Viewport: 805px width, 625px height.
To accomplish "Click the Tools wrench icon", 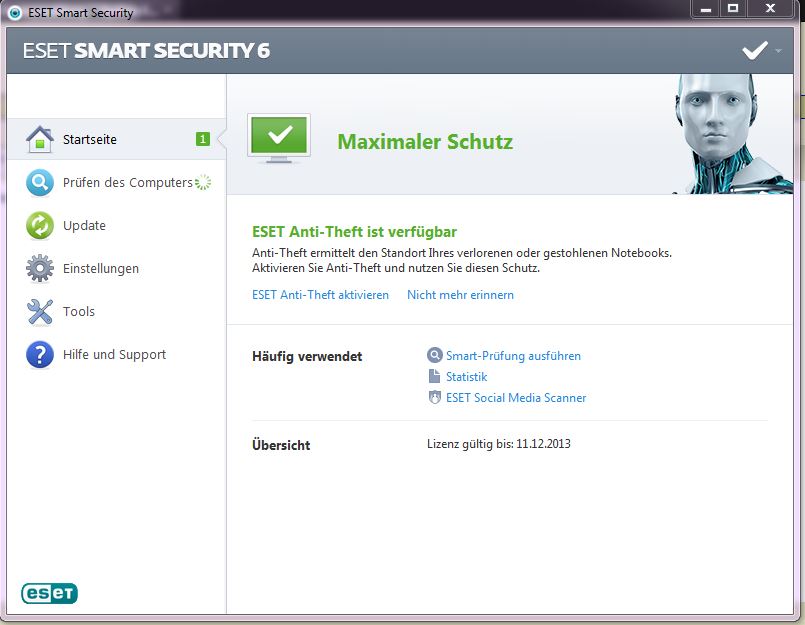I will tap(39, 312).
